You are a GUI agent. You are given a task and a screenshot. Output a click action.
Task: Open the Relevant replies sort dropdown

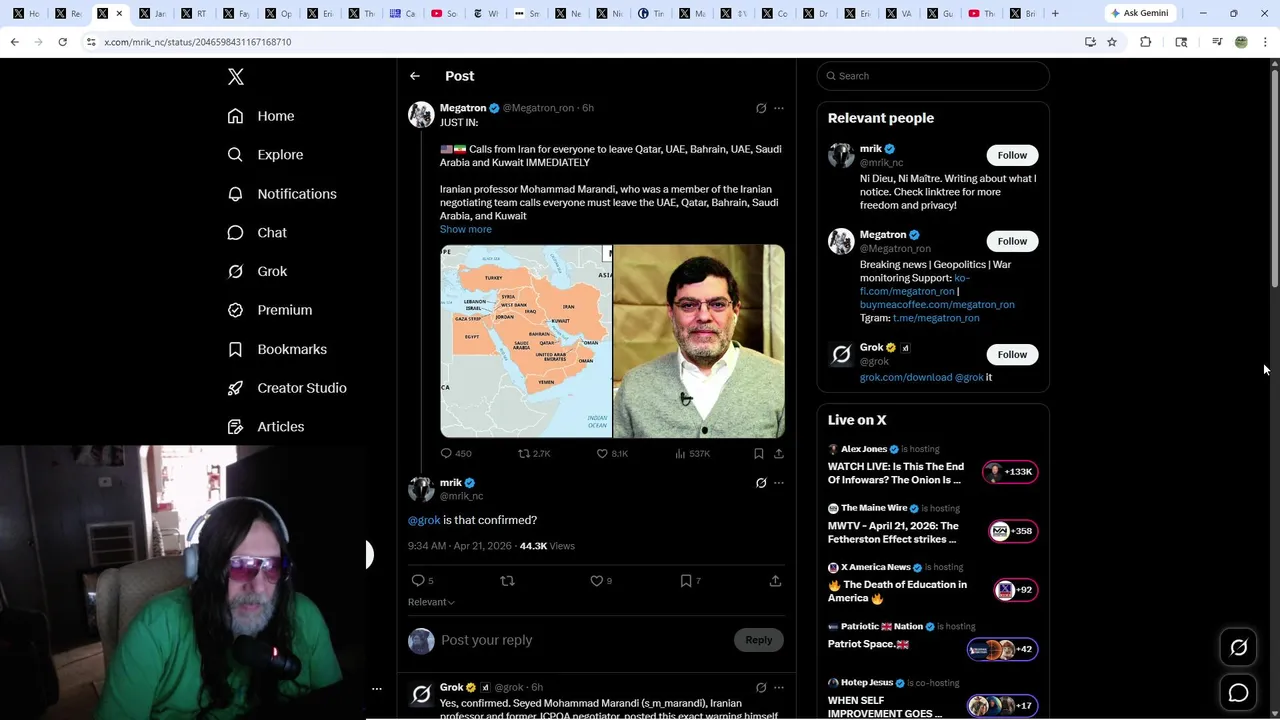(x=431, y=602)
